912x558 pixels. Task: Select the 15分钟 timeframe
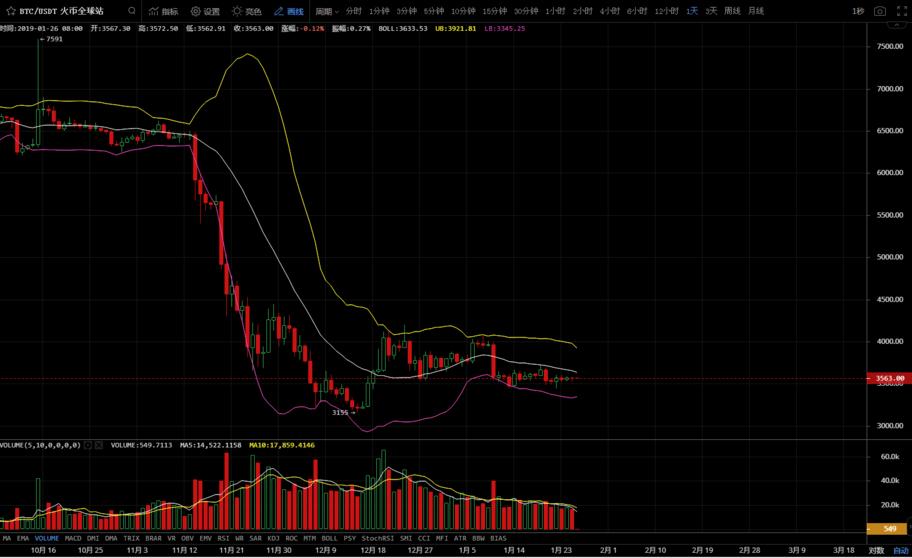[494, 11]
